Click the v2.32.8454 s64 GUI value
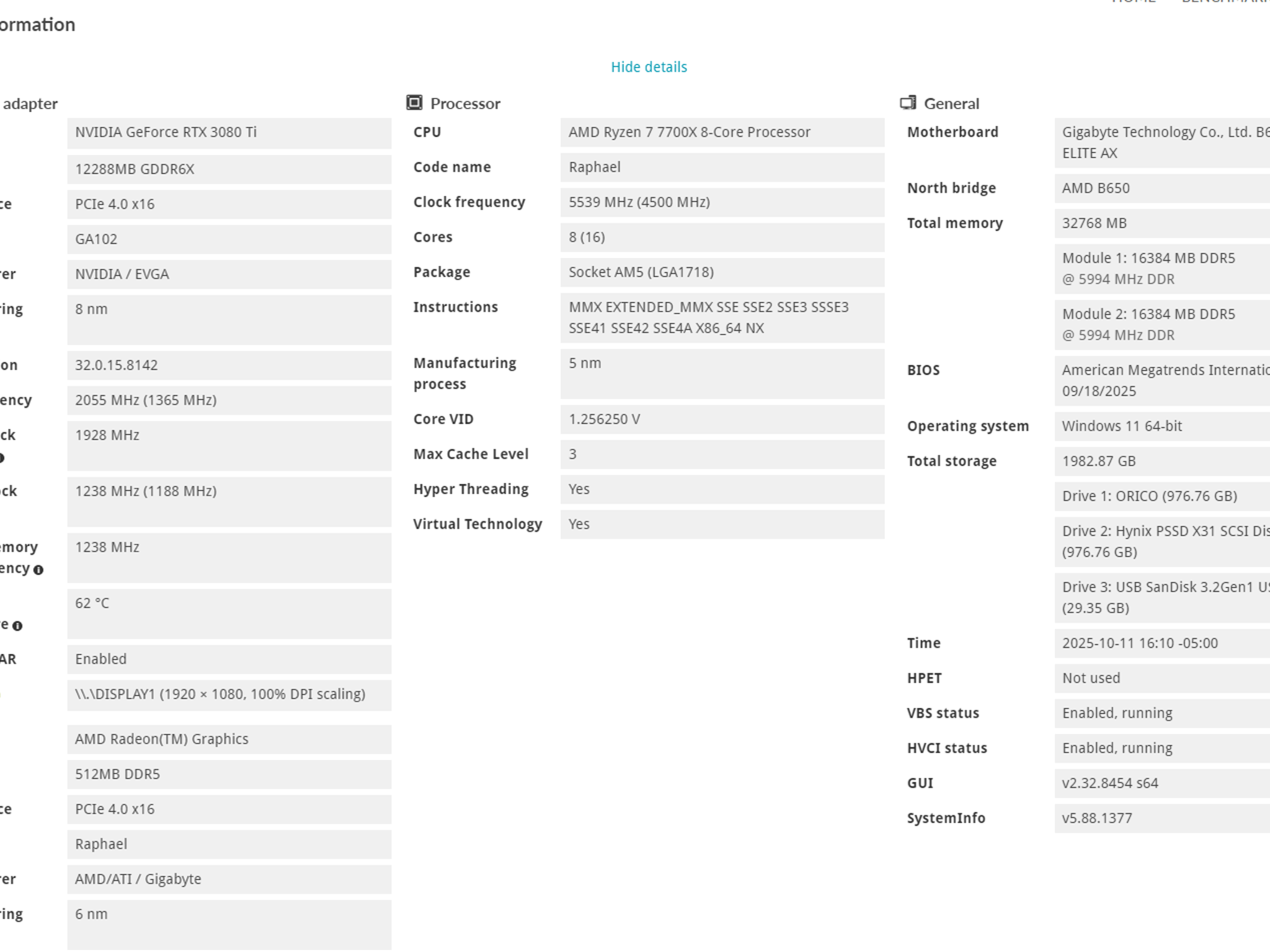 pyautogui.click(x=1162, y=783)
